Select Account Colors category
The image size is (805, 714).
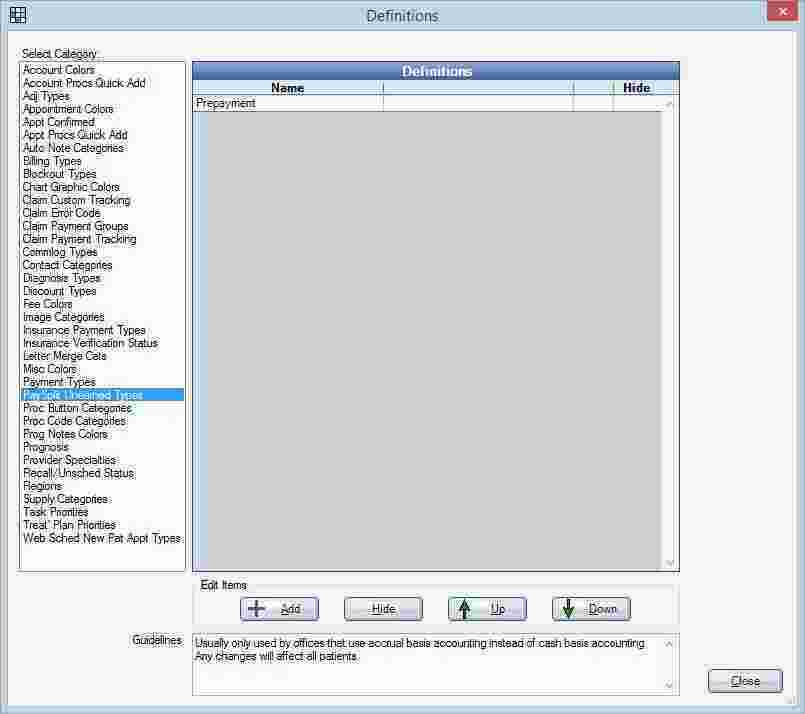click(59, 70)
